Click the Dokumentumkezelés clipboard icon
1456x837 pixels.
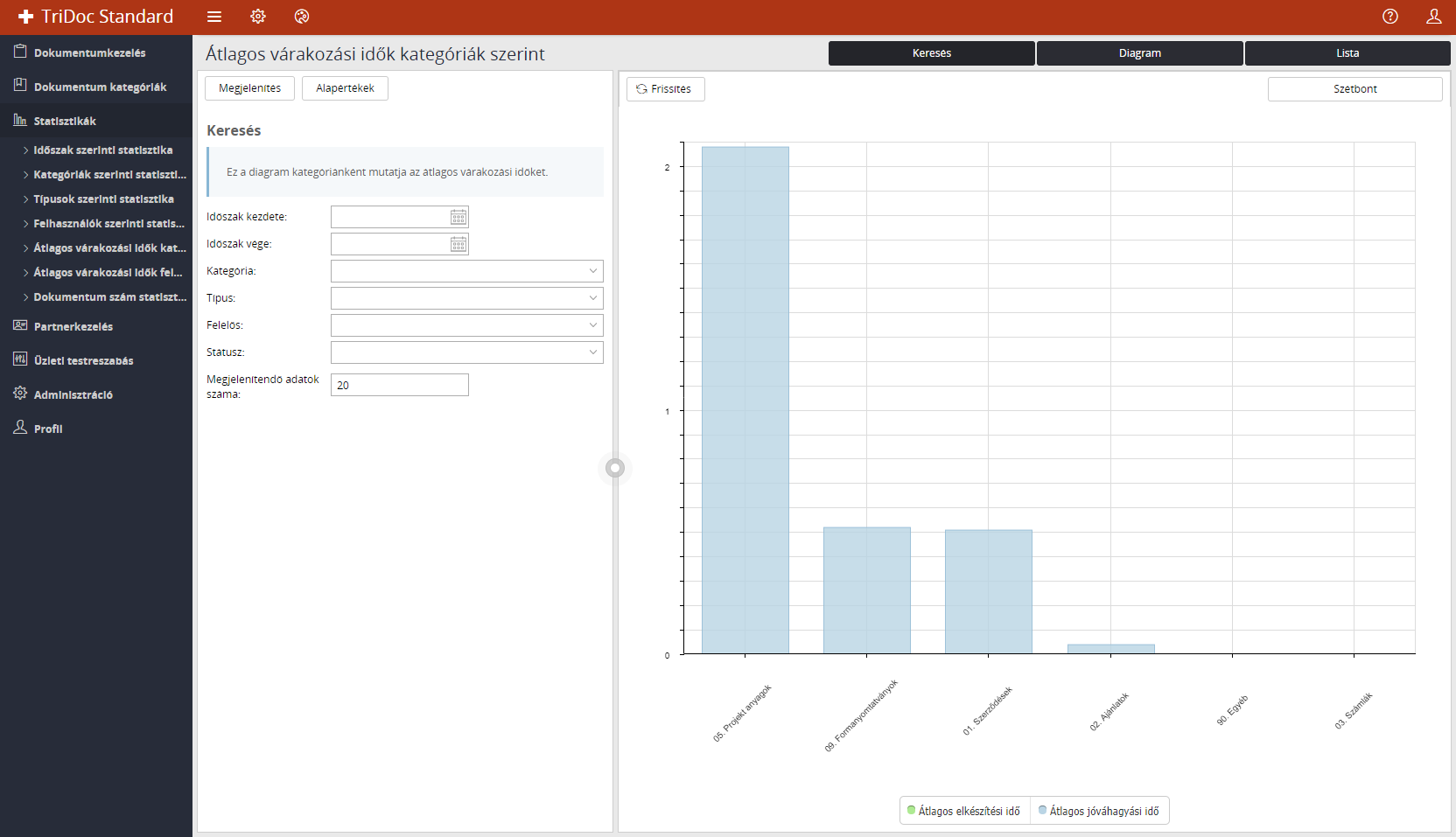20,52
